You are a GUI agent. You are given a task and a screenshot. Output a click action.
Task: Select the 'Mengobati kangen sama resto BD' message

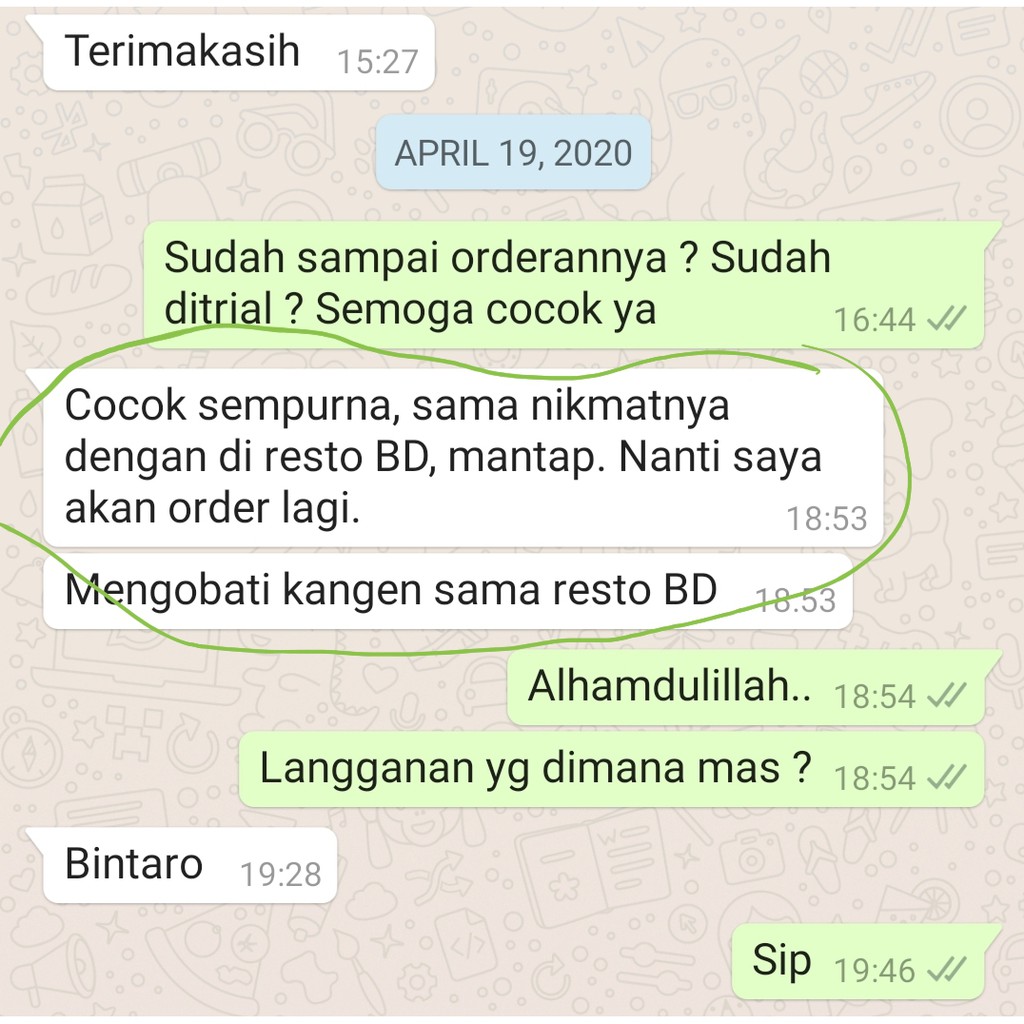point(447,592)
